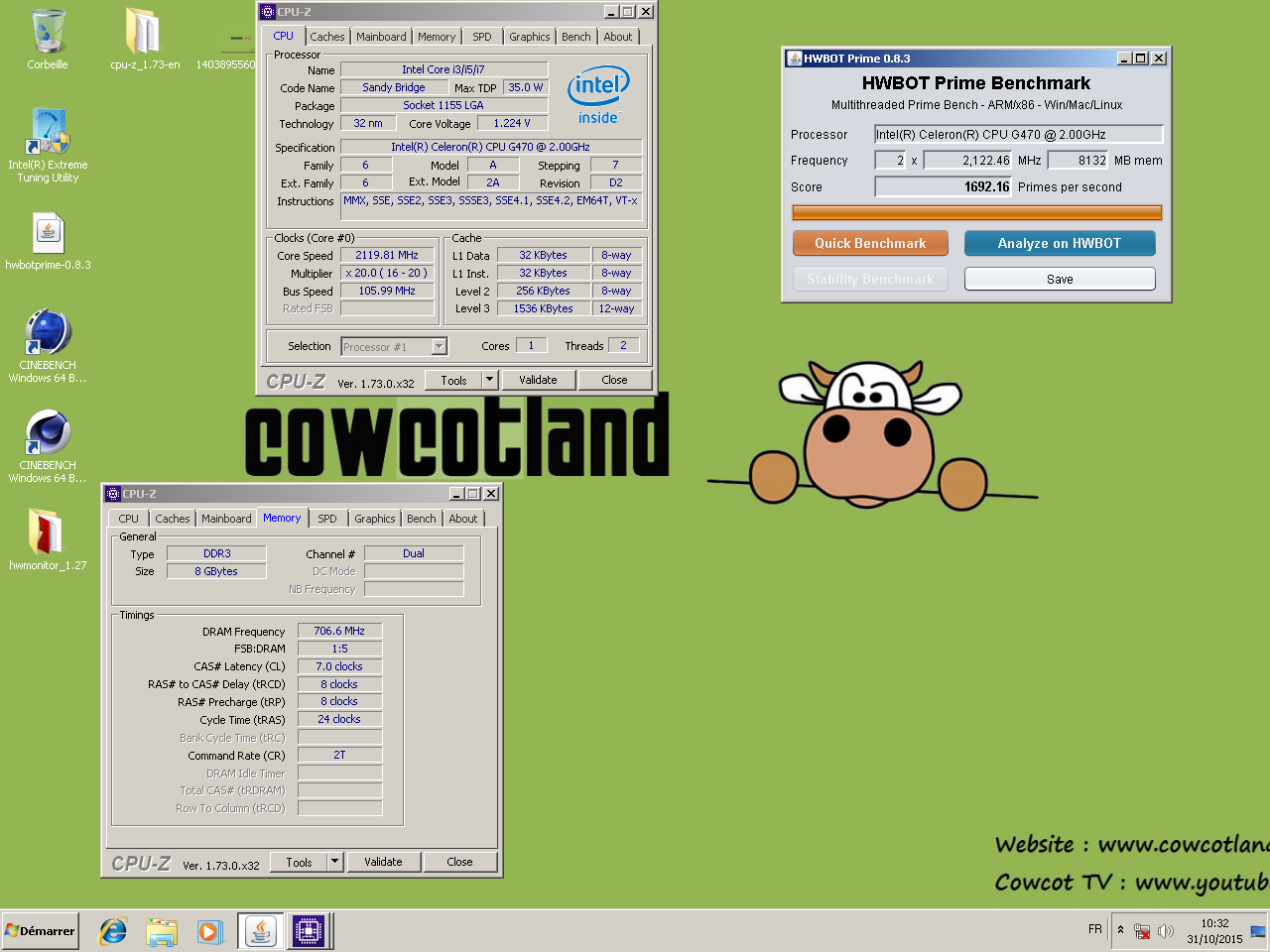
Task: Click the Intel inside logo in CPU-Z
Action: [x=597, y=95]
